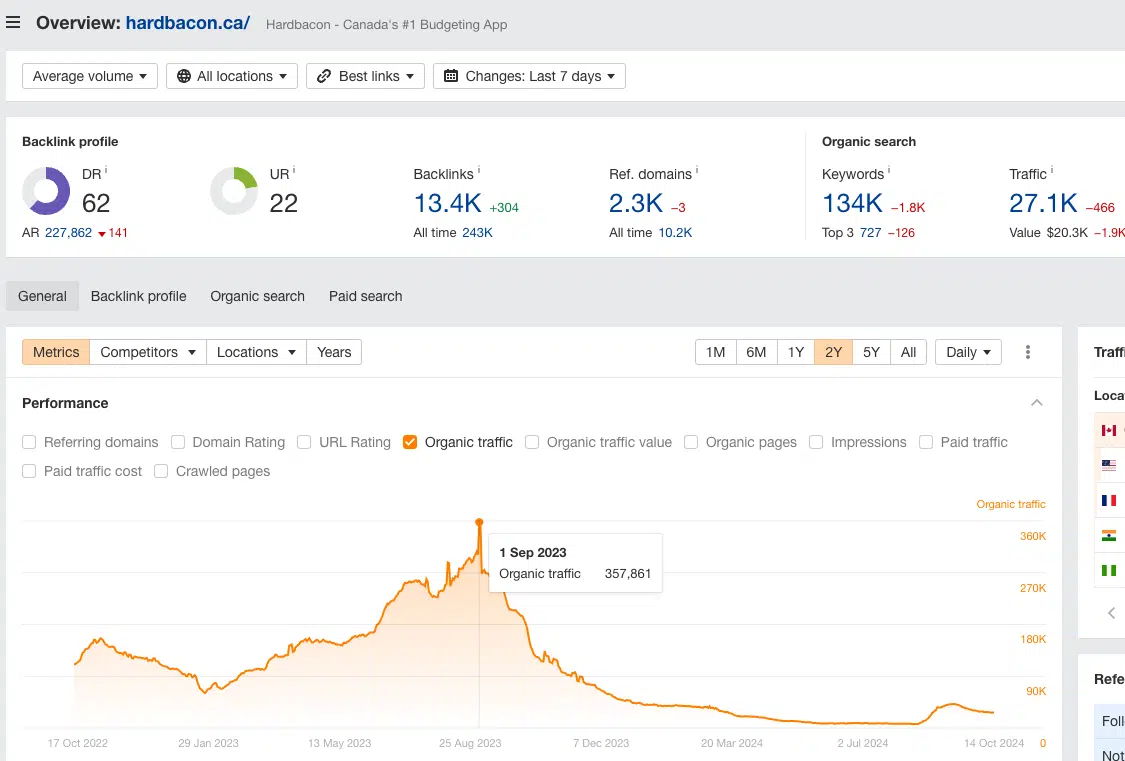Collapse the Performance section
The image size is (1125, 761).
click(x=1037, y=403)
